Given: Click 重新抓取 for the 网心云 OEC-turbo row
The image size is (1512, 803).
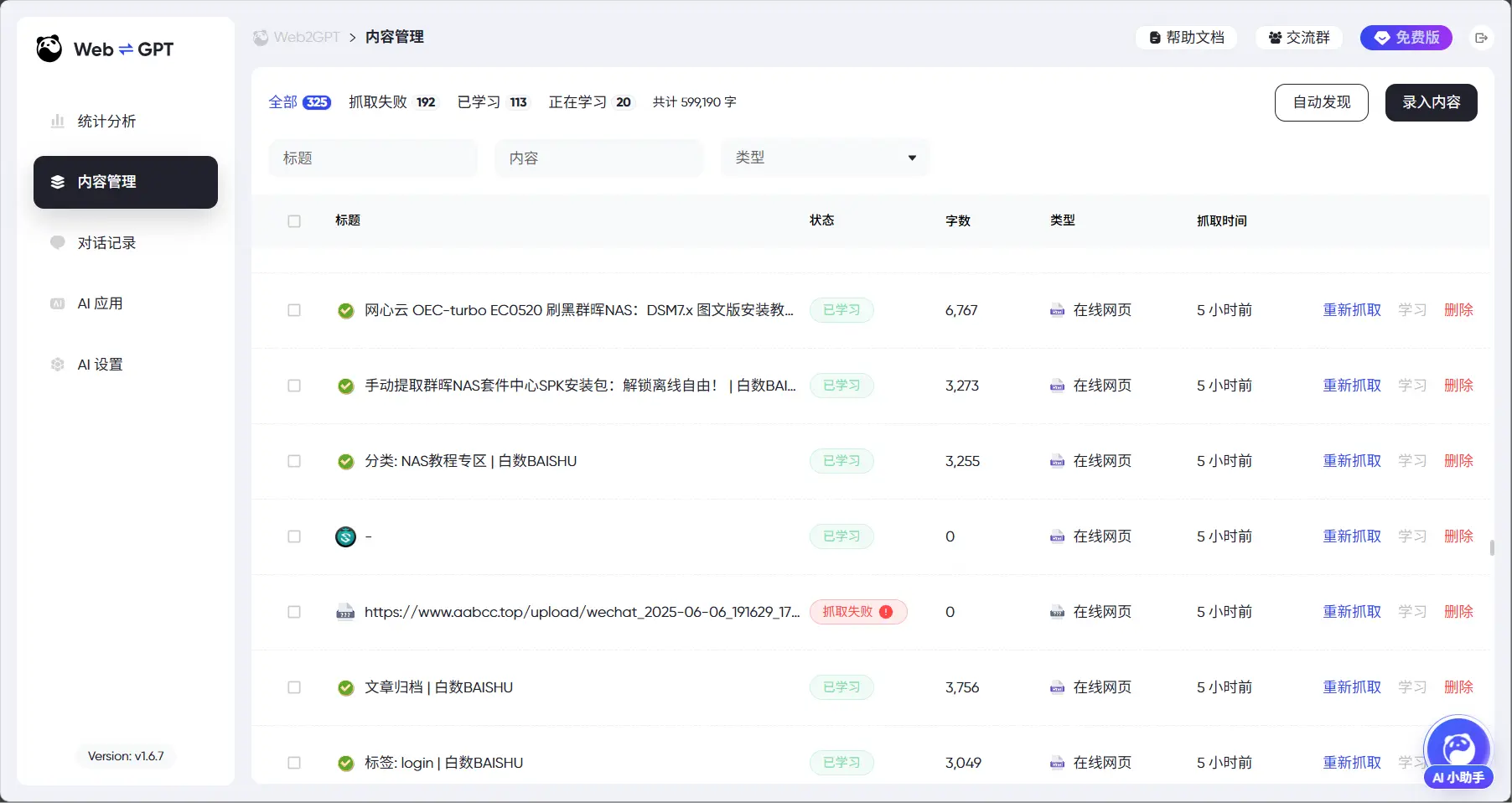Looking at the screenshot, I should [x=1351, y=310].
